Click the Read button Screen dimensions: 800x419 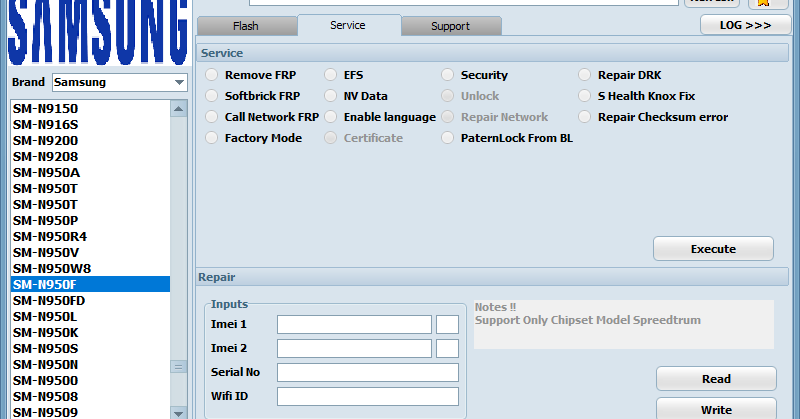pyautogui.click(x=716, y=379)
